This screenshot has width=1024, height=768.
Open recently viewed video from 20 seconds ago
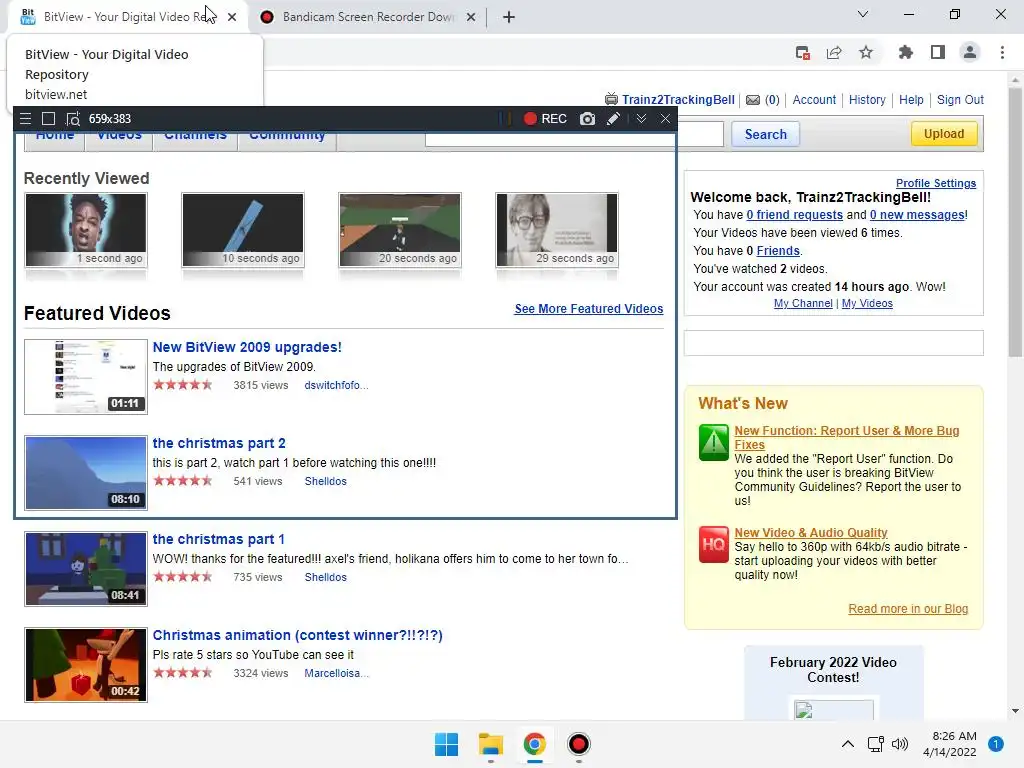[400, 230]
